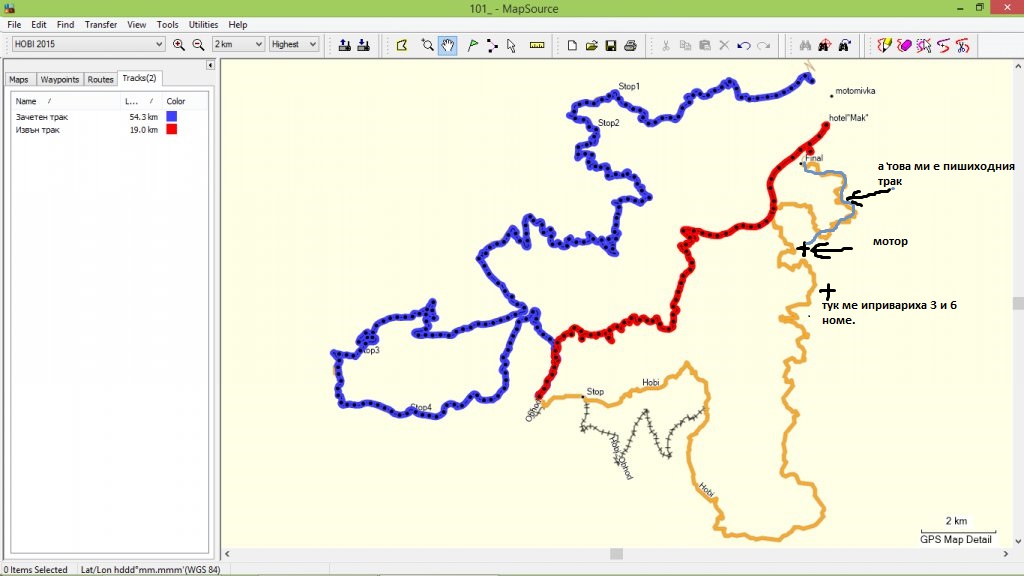Select the Track Draw pencil tool
Screen dimensions: 1024x576
(884, 45)
